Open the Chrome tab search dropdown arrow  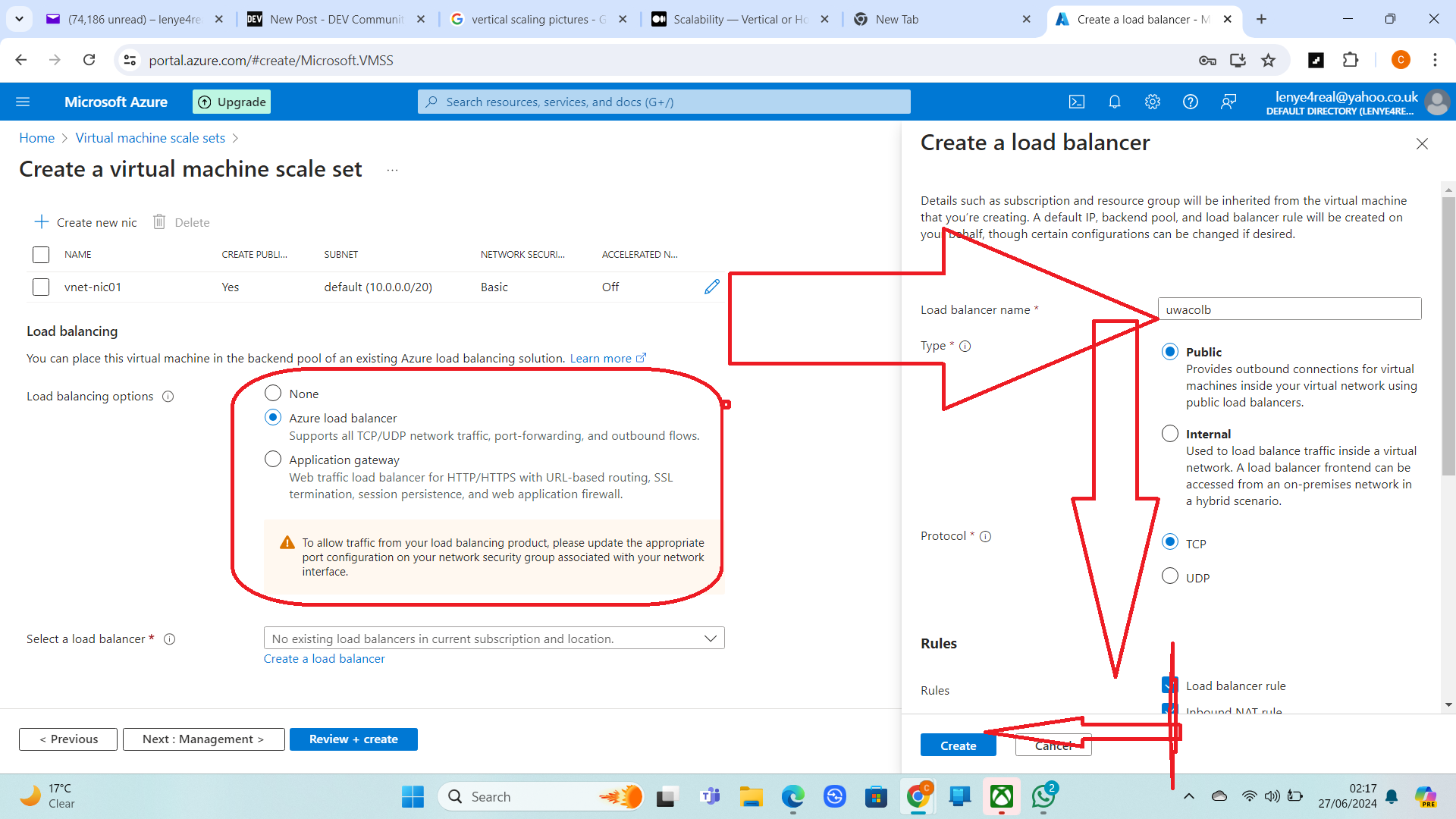tap(19, 19)
